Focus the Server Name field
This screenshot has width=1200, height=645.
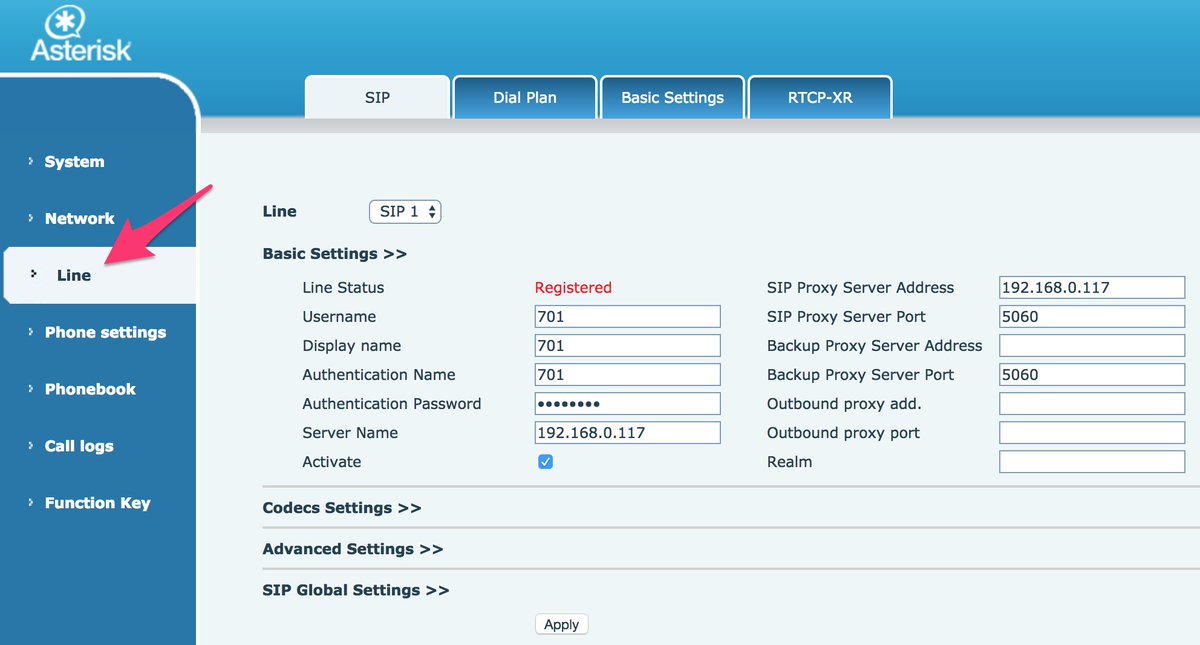tap(628, 433)
